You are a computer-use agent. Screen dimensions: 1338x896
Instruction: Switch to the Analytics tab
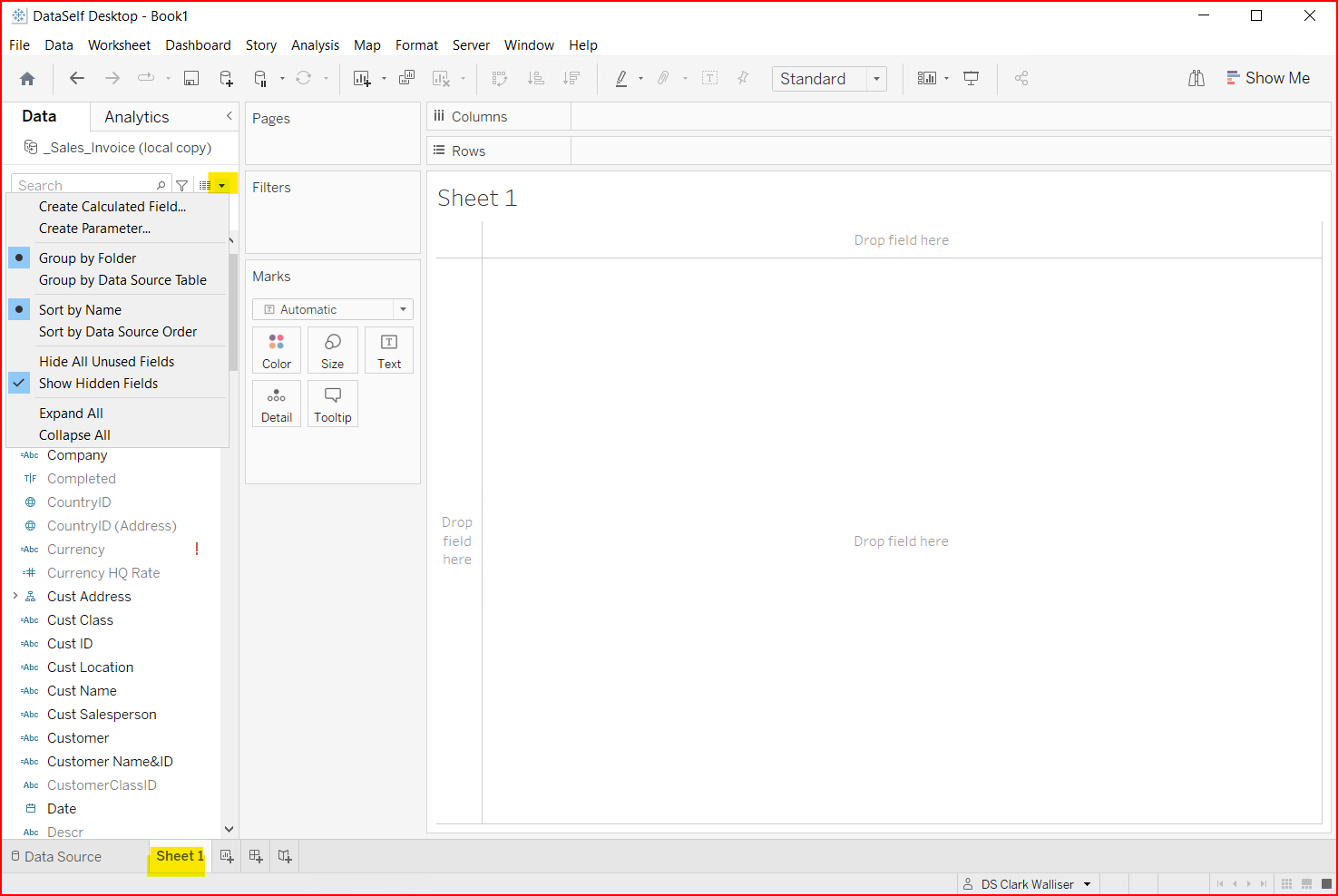click(x=136, y=117)
